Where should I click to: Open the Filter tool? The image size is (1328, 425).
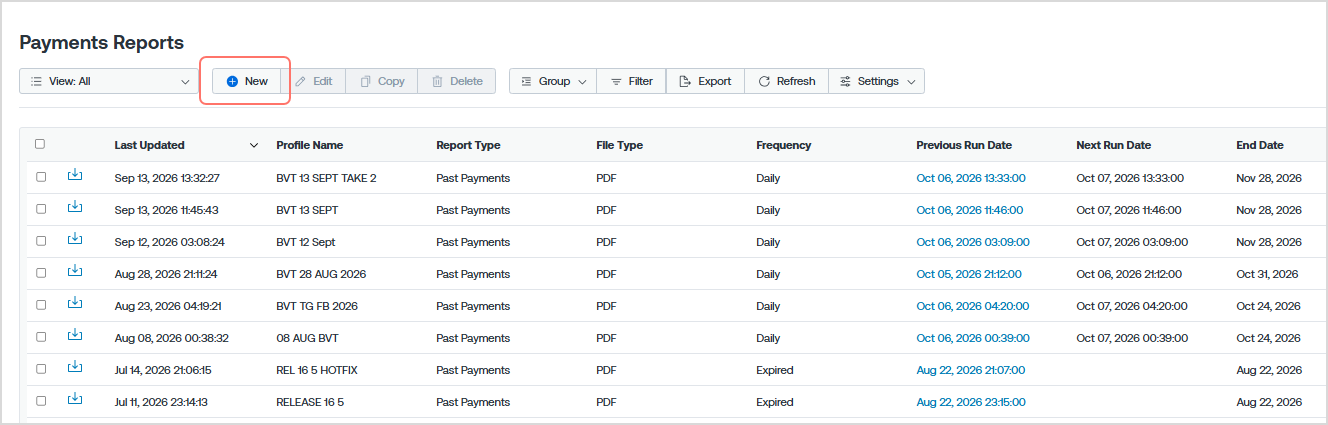tap(631, 81)
